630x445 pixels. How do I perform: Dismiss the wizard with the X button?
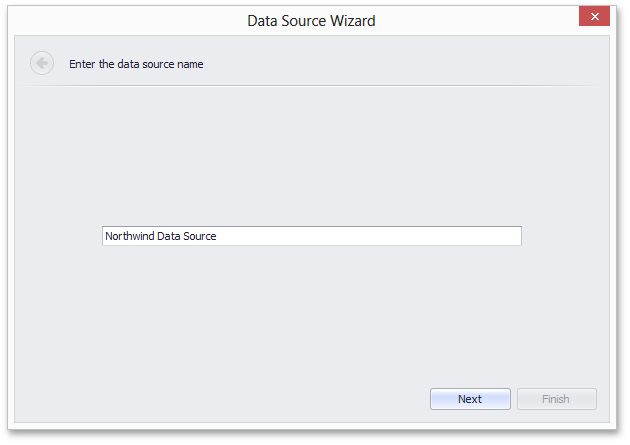click(594, 16)
